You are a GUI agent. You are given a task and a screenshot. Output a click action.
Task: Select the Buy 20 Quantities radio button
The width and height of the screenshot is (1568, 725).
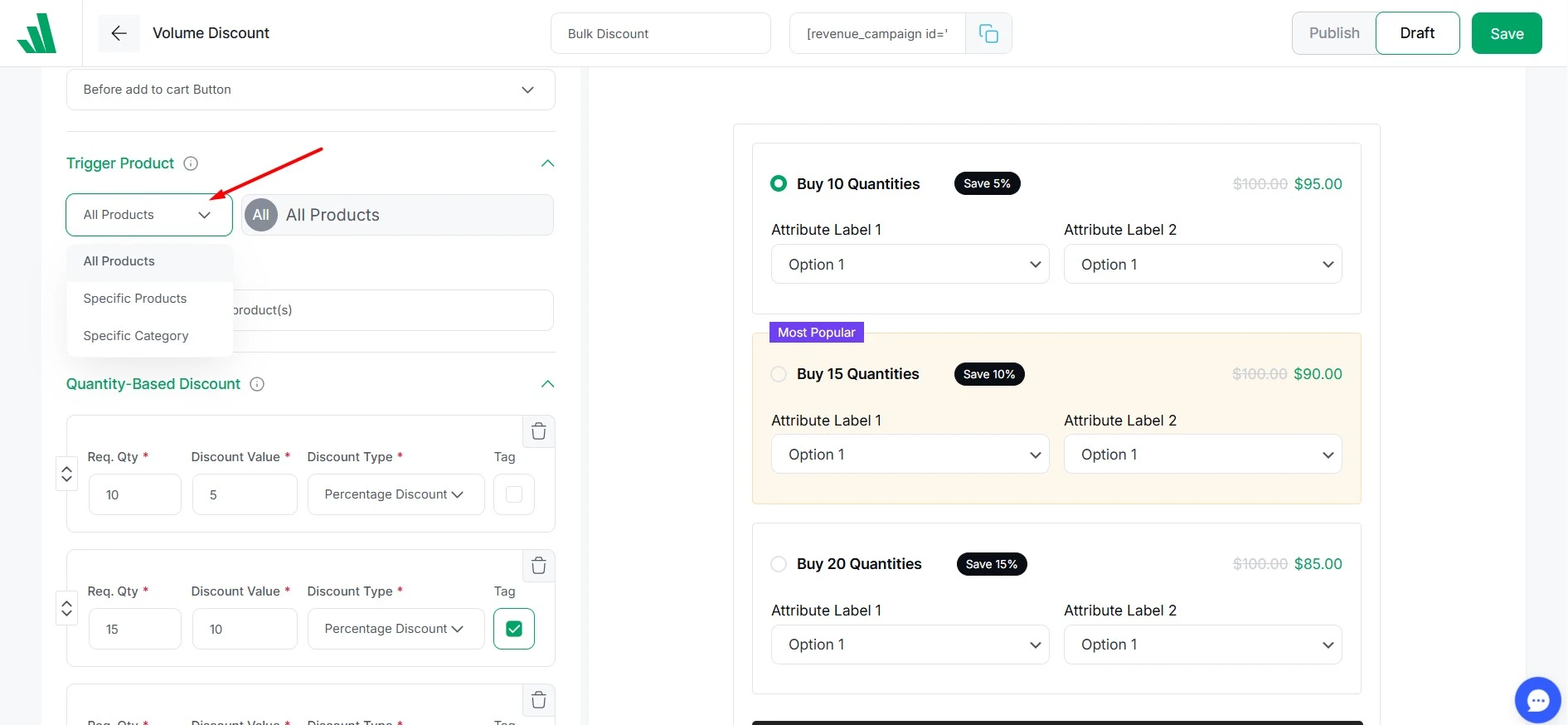tap(779, 564)
